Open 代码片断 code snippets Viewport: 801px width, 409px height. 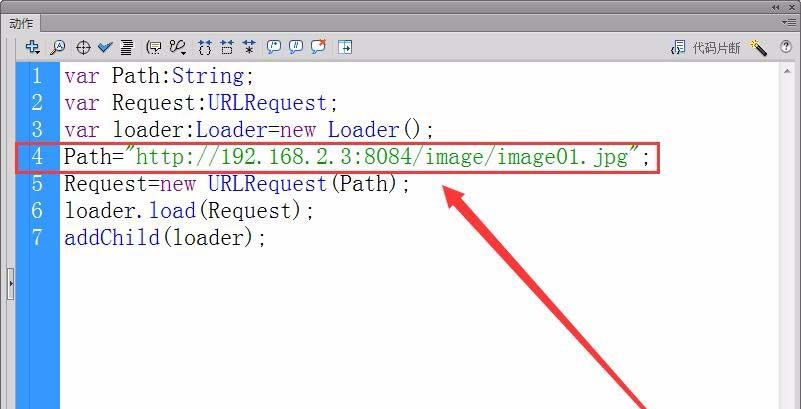pos(705,48)
